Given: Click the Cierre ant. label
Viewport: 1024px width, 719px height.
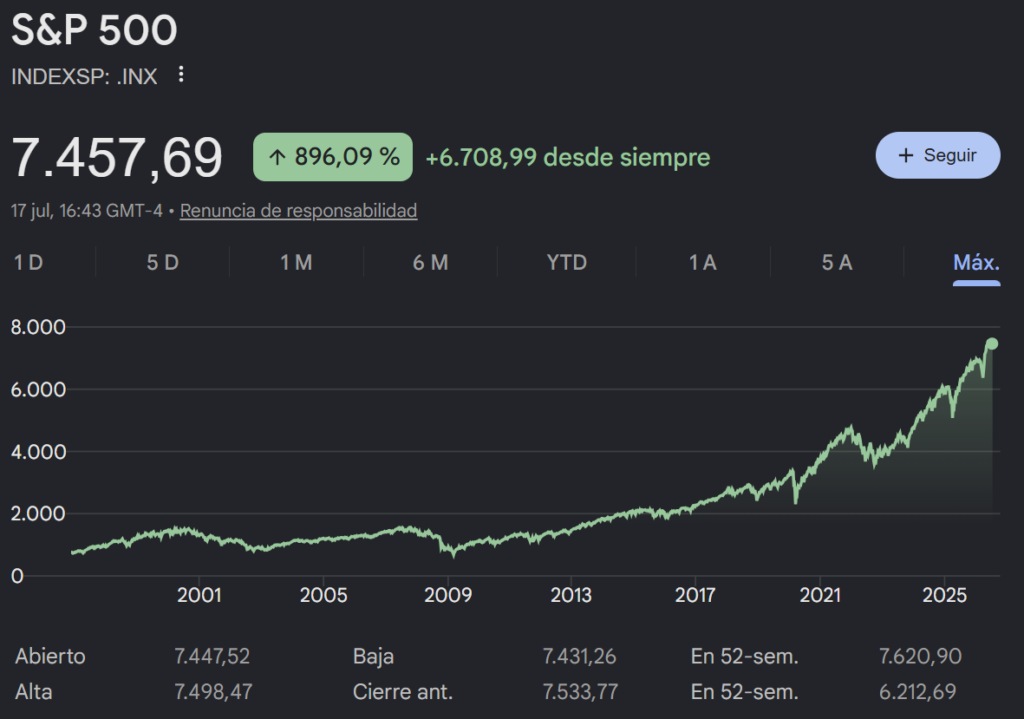Looking at the screenshot, I should pos(403,692).
